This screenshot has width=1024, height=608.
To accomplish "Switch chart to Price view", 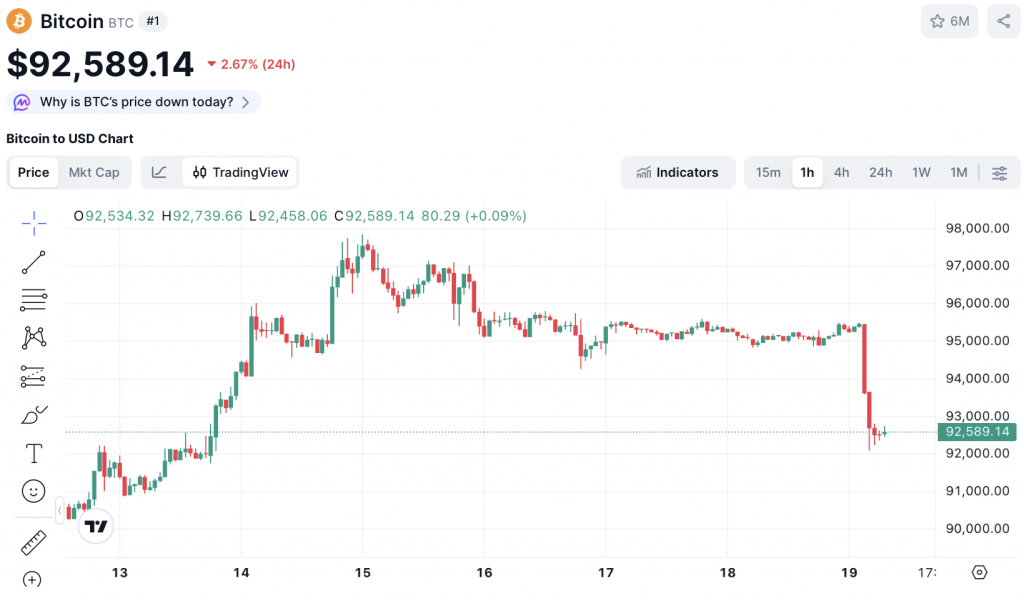I will [33, 172].
